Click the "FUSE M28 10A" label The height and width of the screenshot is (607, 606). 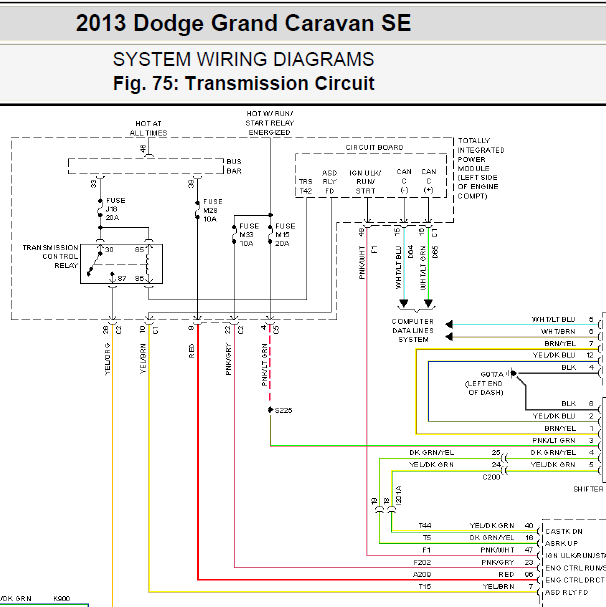tap(213, 210)
